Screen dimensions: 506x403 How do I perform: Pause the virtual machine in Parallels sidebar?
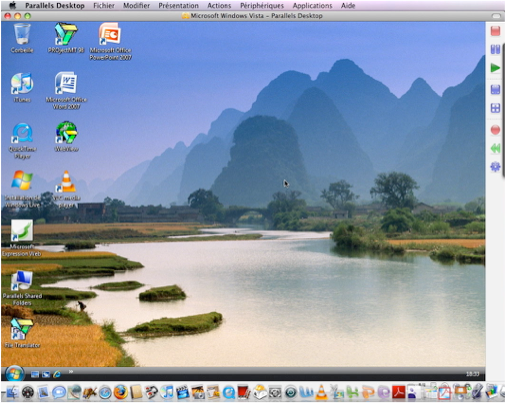[x=495, y=50]
